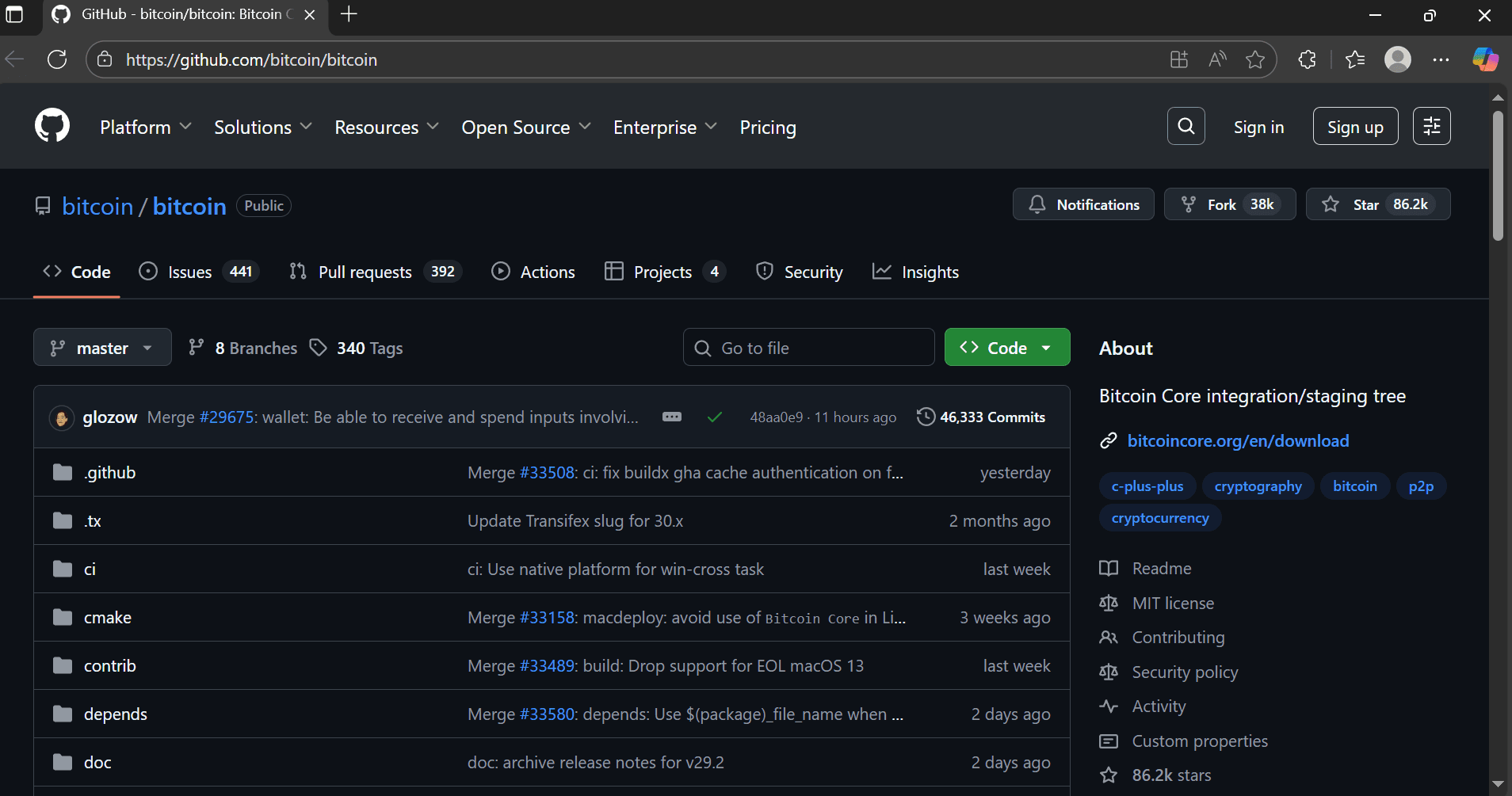Image resolution: width=1512 pixels, height=796 pixels.
Task: Click the c-plus-plus topic tag
Action: click(1147, 486)
